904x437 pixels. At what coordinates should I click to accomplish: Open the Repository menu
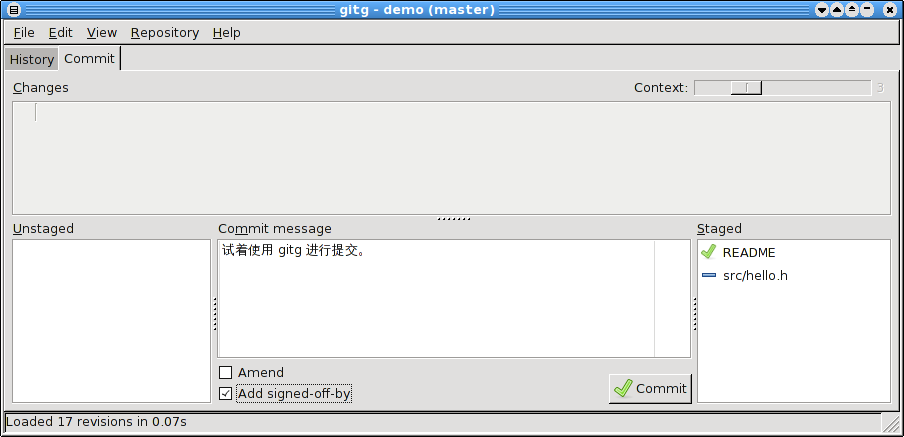point(165,33)
